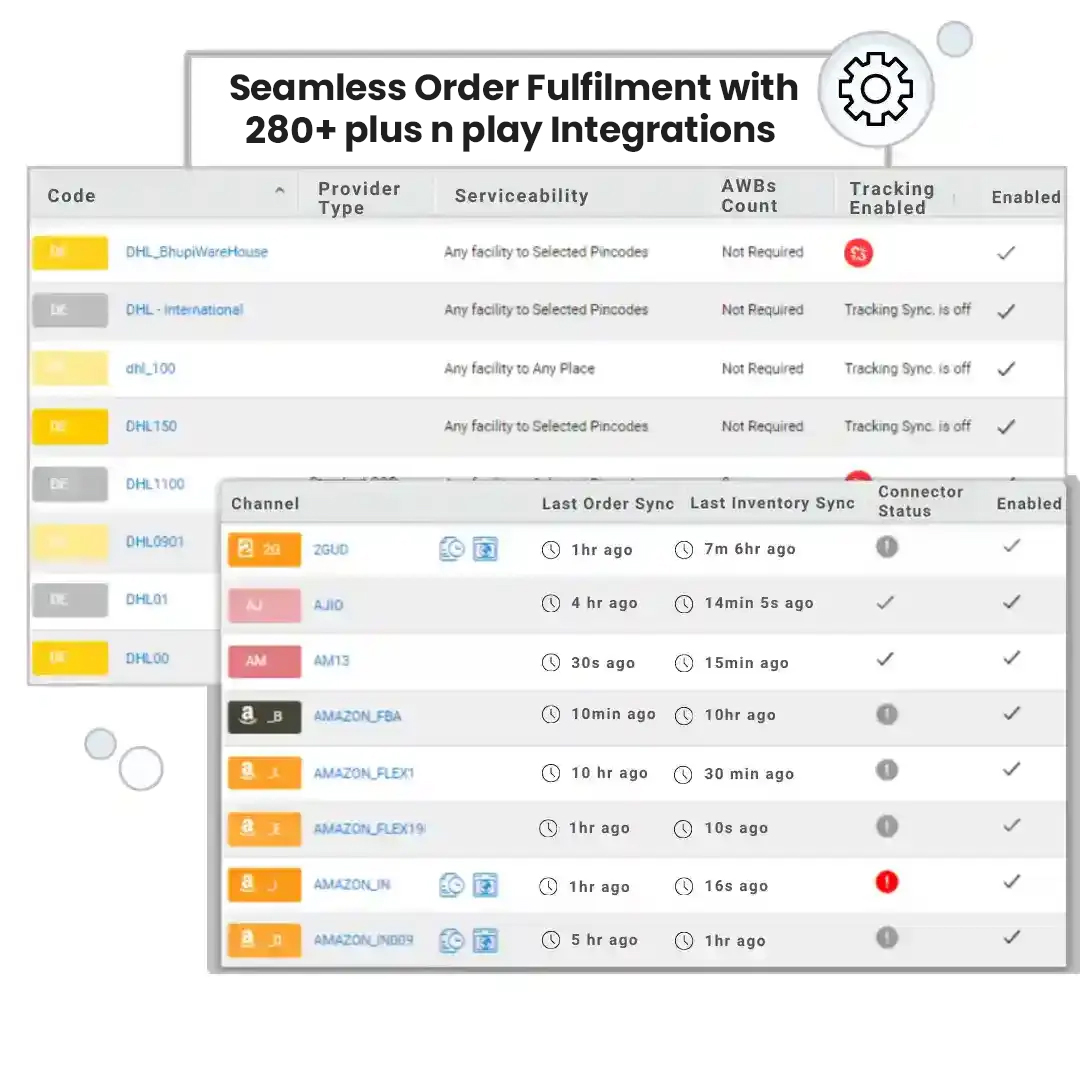Click the inventory sync icon next to AMAZON_IN
Screen dimensions: 1080x1080
coord(486,885)
